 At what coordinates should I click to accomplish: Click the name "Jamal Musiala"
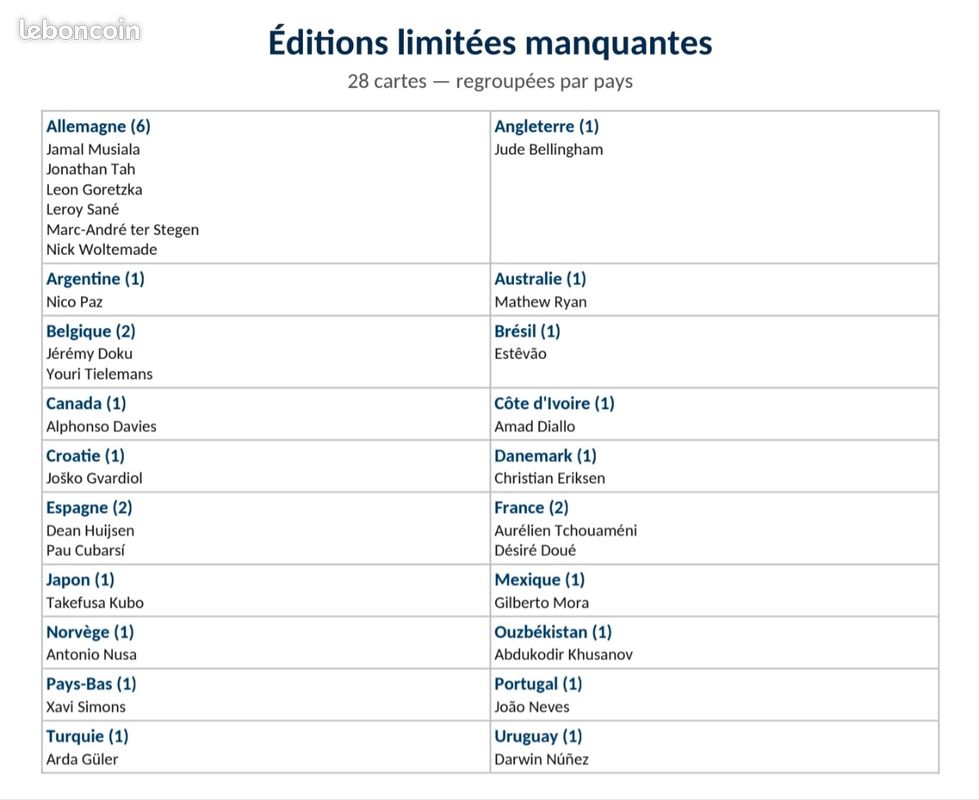(x=93, y=149)
